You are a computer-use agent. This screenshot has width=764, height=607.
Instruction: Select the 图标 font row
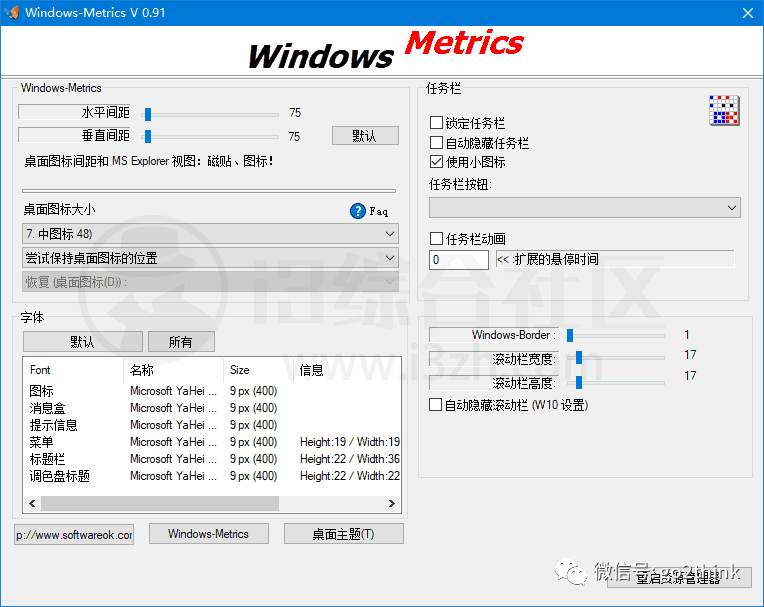[x=212, y=391]
